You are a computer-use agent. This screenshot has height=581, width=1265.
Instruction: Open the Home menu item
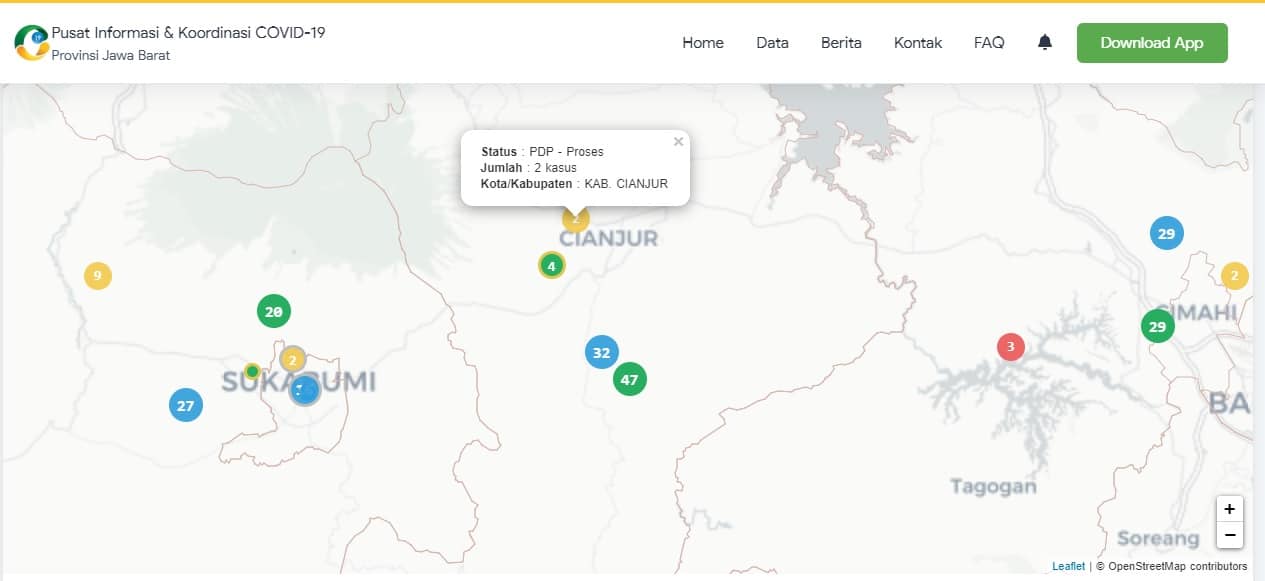pos(703,42)
